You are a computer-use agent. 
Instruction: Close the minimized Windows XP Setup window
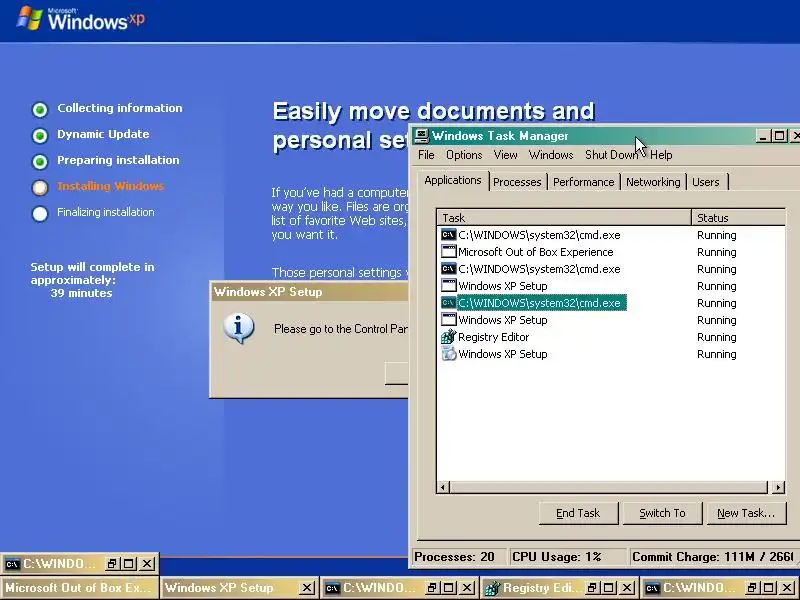click(x=307, y=588)
